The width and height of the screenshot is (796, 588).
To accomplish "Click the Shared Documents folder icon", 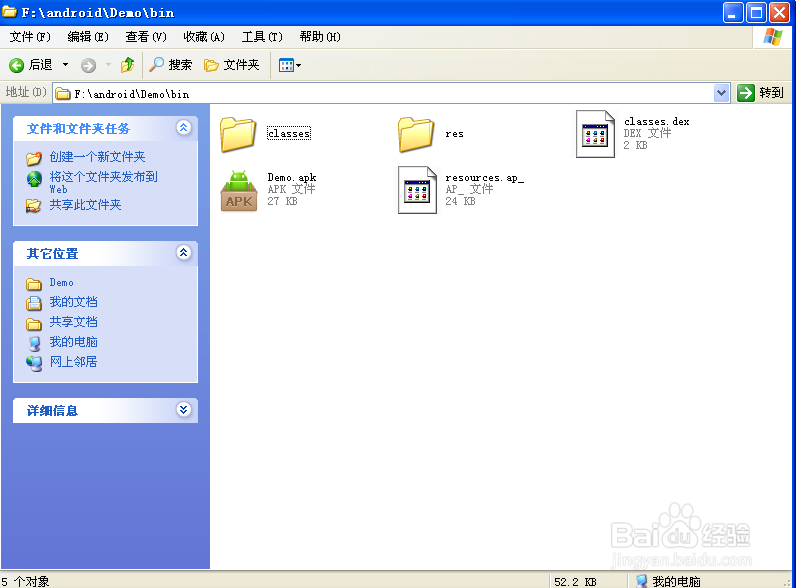I will (x=34, y=323).
